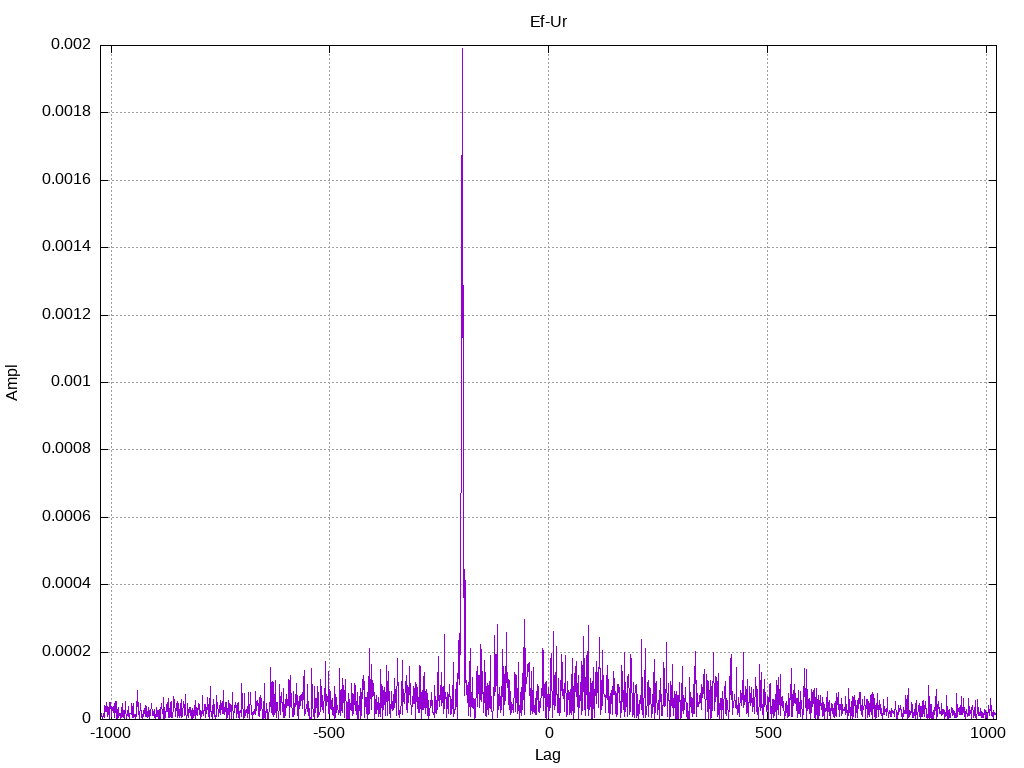Click the Lag x-axis label

pyautogui.click(x=547, y=755)
